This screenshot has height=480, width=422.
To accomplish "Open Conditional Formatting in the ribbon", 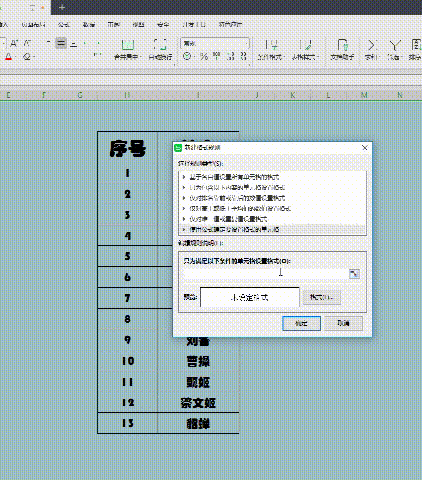I will [269, 49].
